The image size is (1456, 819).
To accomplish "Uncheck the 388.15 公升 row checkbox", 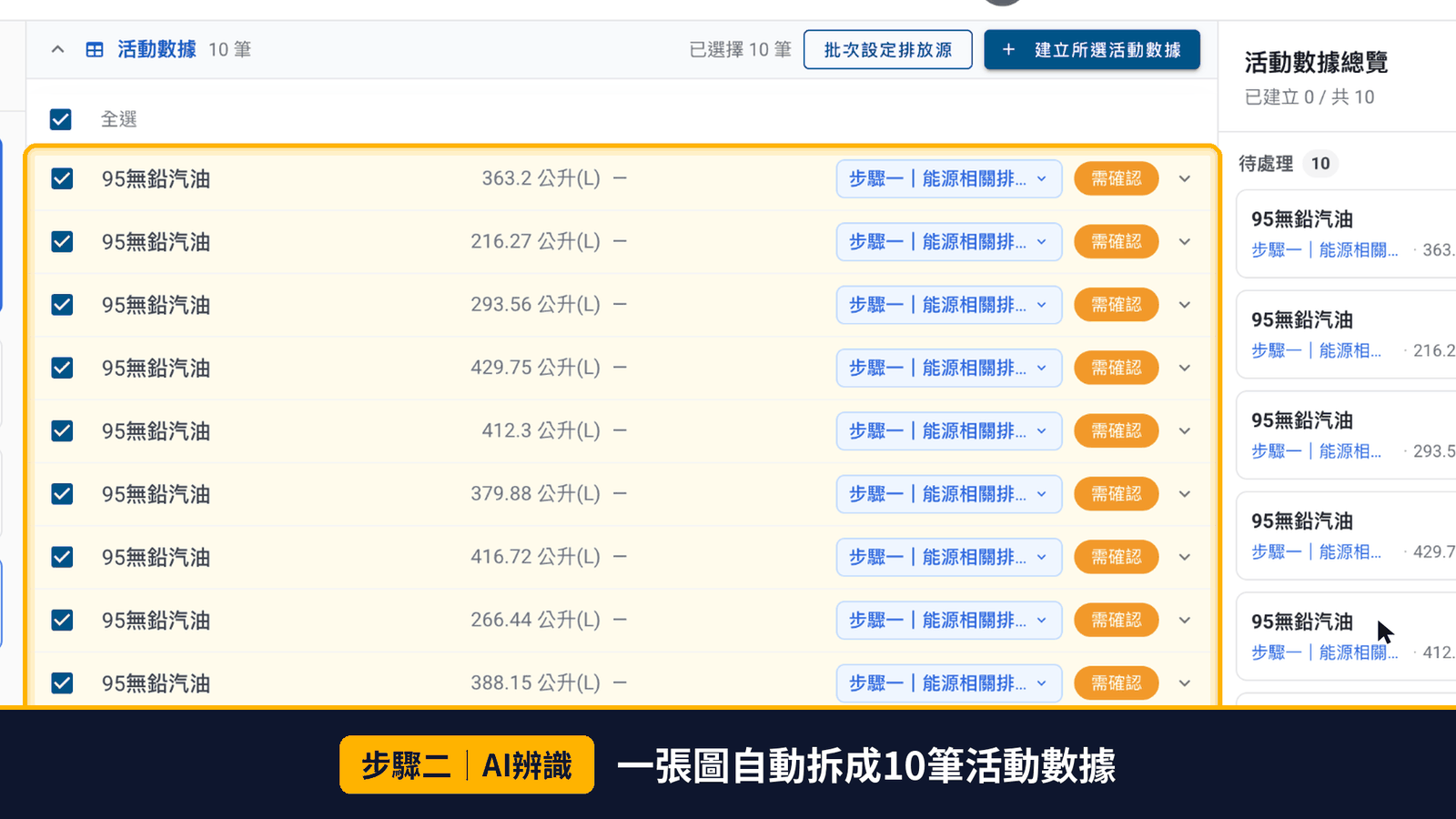I will [x=62, y=682].
